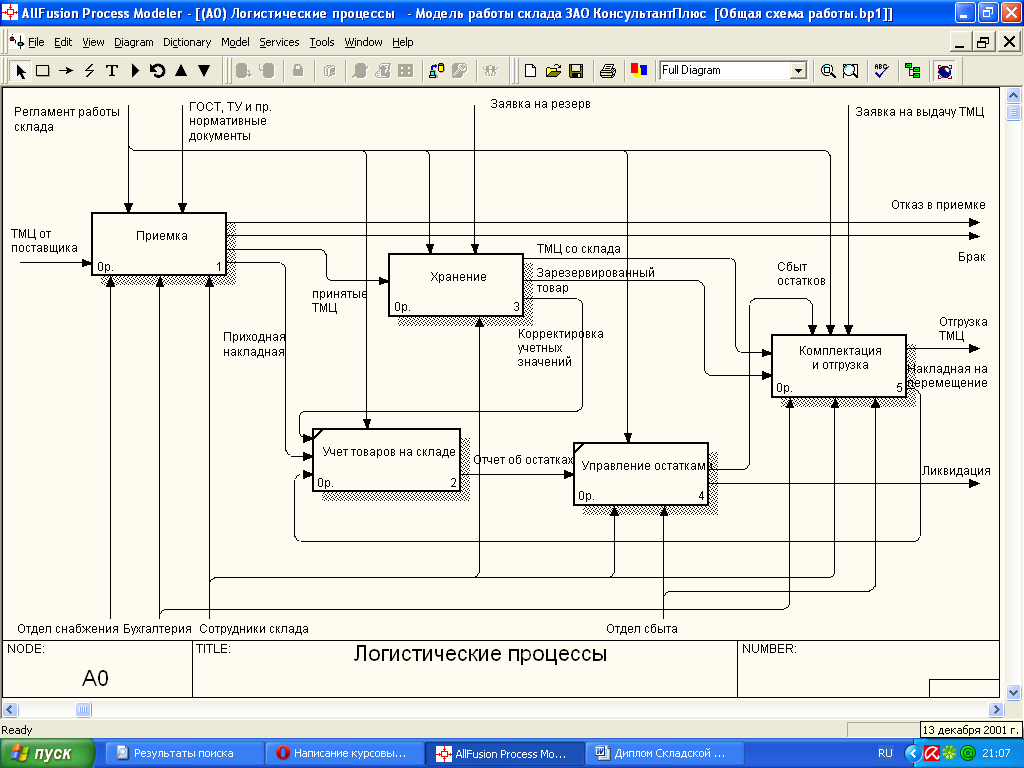Click the Логистические процессы diagram title
This screenshot has height=768, width=1024.
tap(480, 654)
